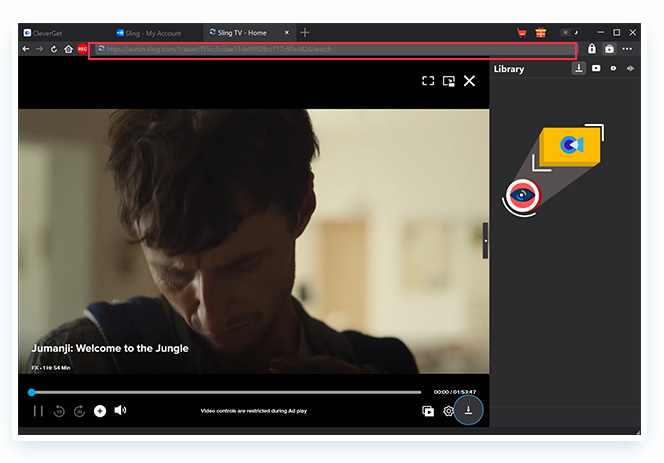
Task: Enter fullscreen in the video player
Action: [428, 81]
